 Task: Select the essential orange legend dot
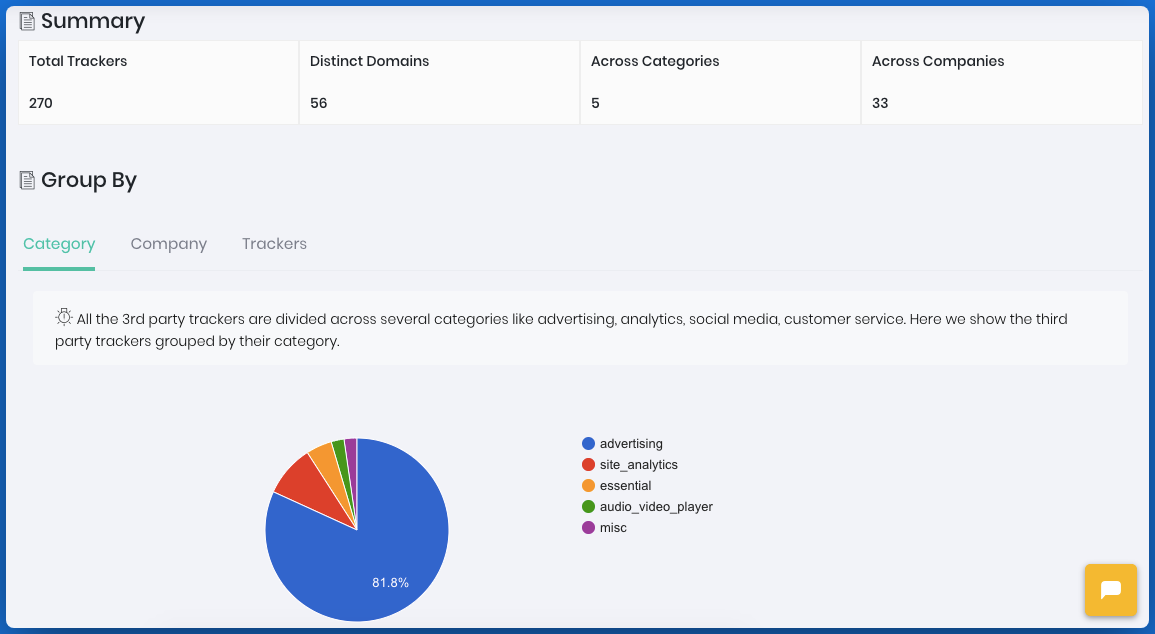click(x=589, y=485)
